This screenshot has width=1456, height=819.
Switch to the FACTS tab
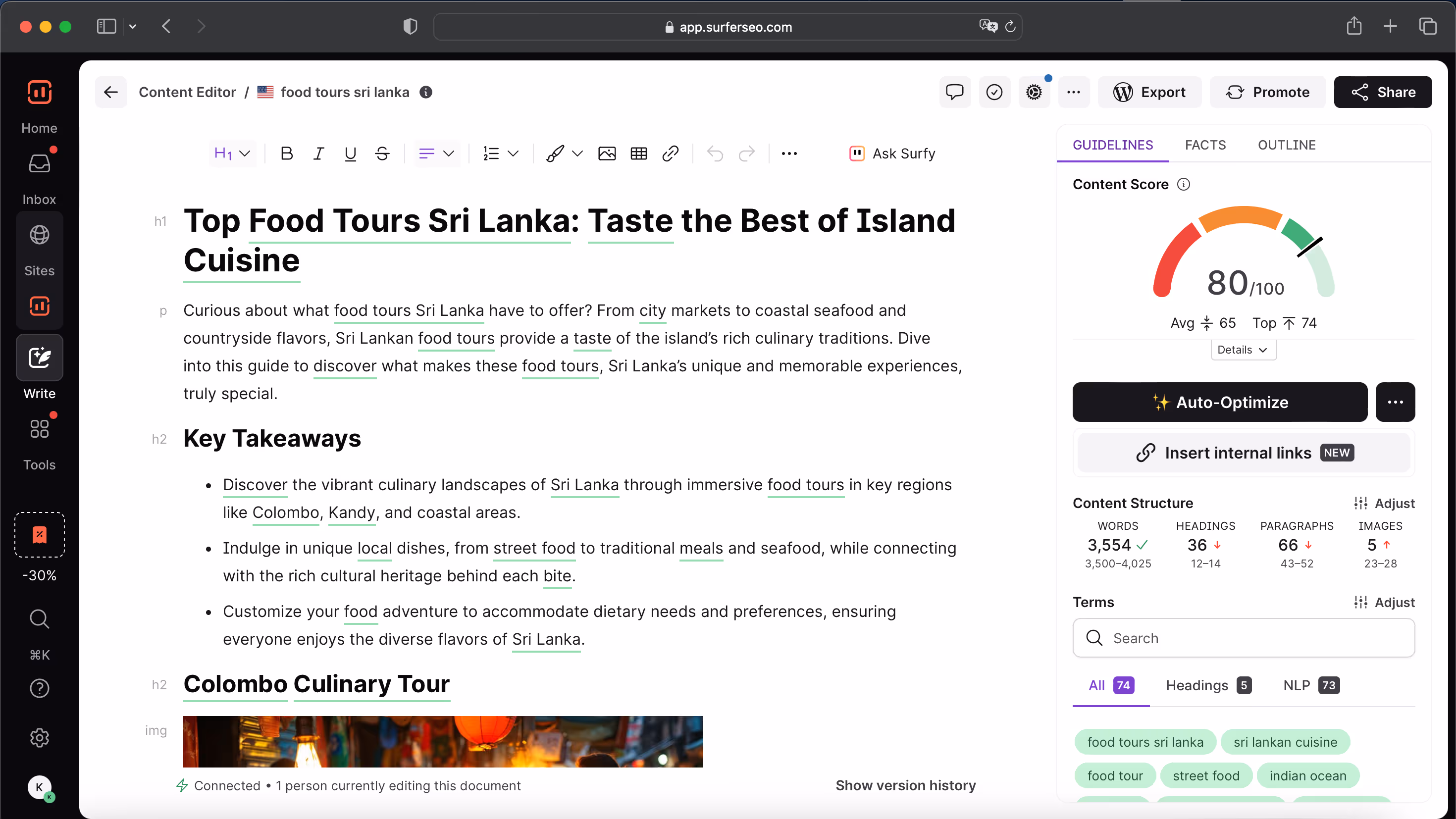click(x=1205, y=145)
